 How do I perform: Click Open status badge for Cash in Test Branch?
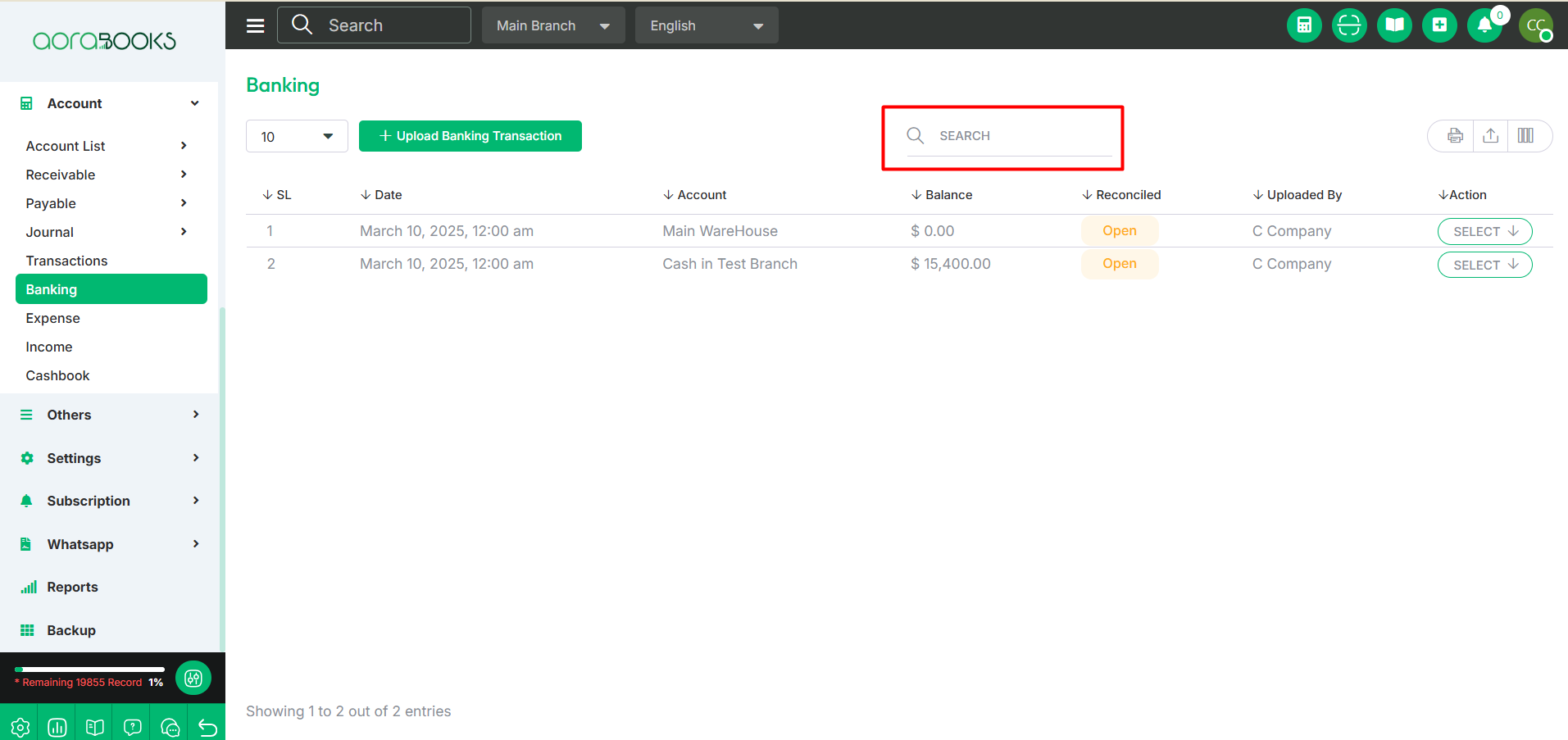(1120, 264)
